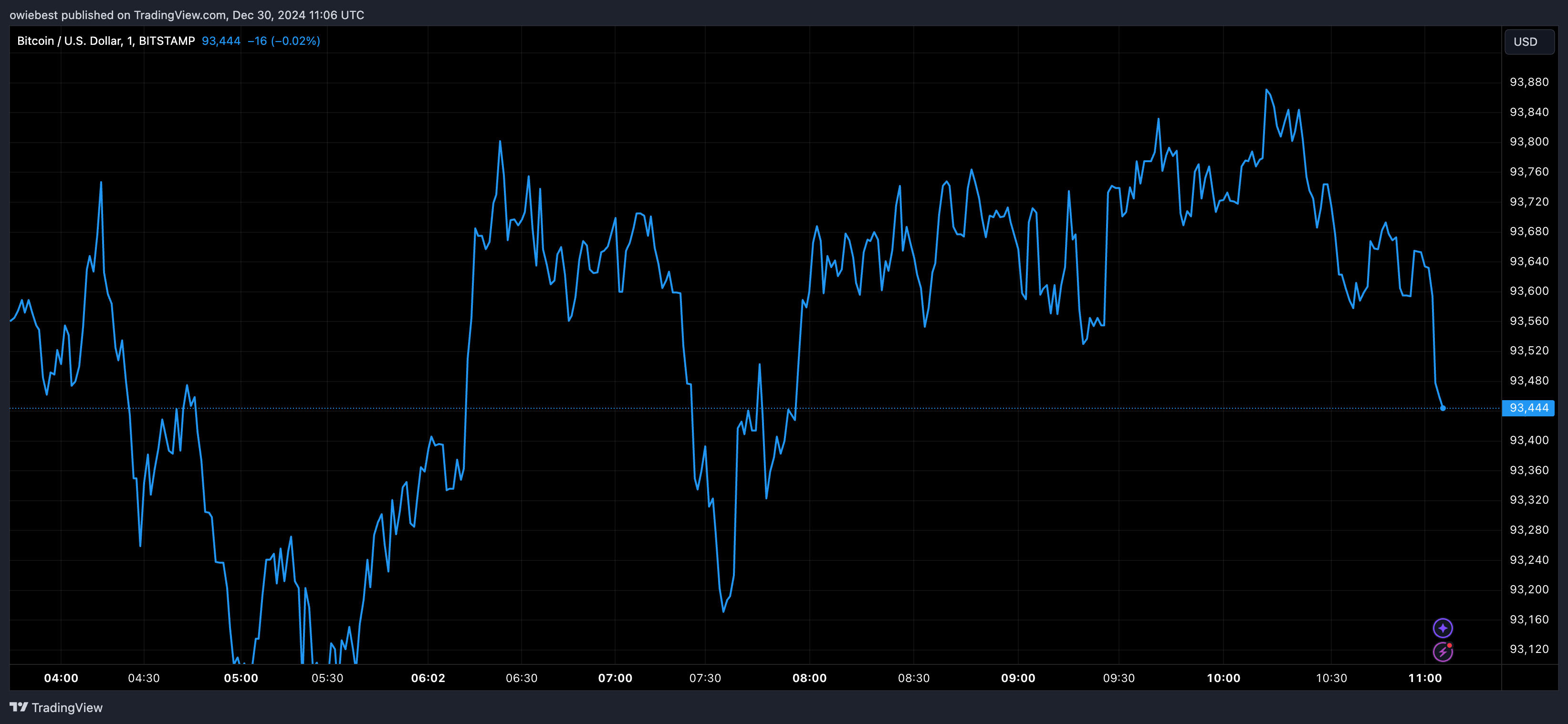
Task: Click the 93,280 price axis label
Action: pos(1529,530)
